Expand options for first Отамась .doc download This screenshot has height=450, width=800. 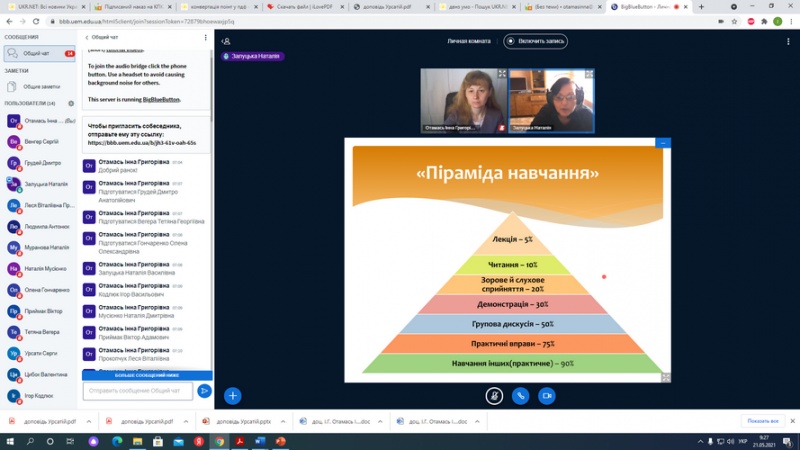click(380, 422)
